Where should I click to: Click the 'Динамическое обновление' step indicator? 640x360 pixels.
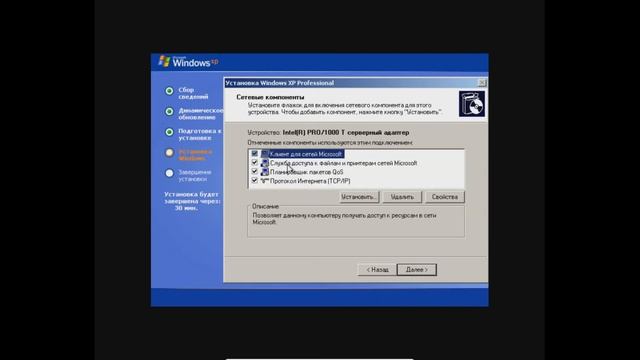169,111
